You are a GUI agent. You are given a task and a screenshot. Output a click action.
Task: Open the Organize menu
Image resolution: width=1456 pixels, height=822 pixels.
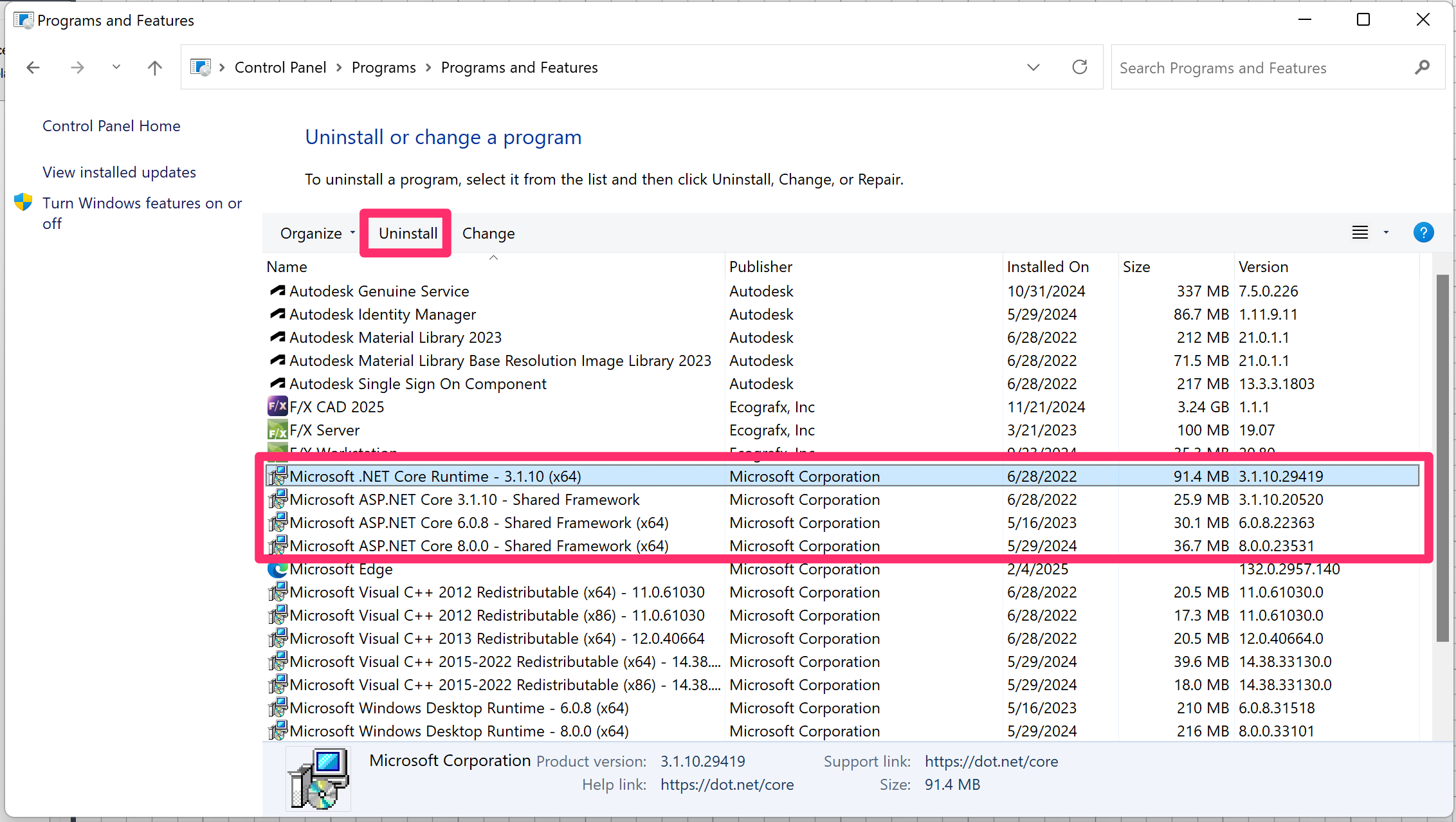coord(317,233)
